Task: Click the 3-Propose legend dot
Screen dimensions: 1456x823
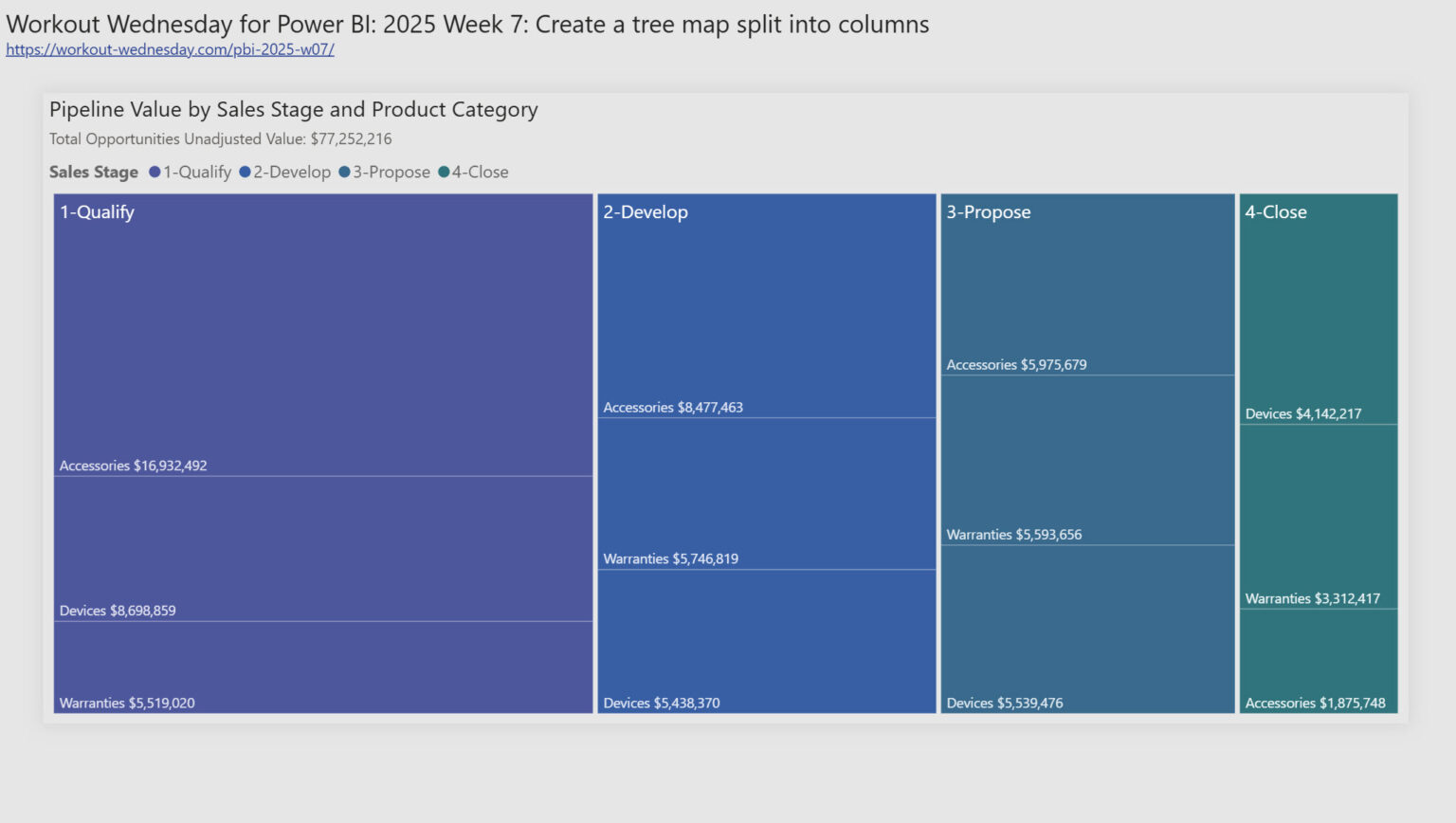Action: [346, 172]
